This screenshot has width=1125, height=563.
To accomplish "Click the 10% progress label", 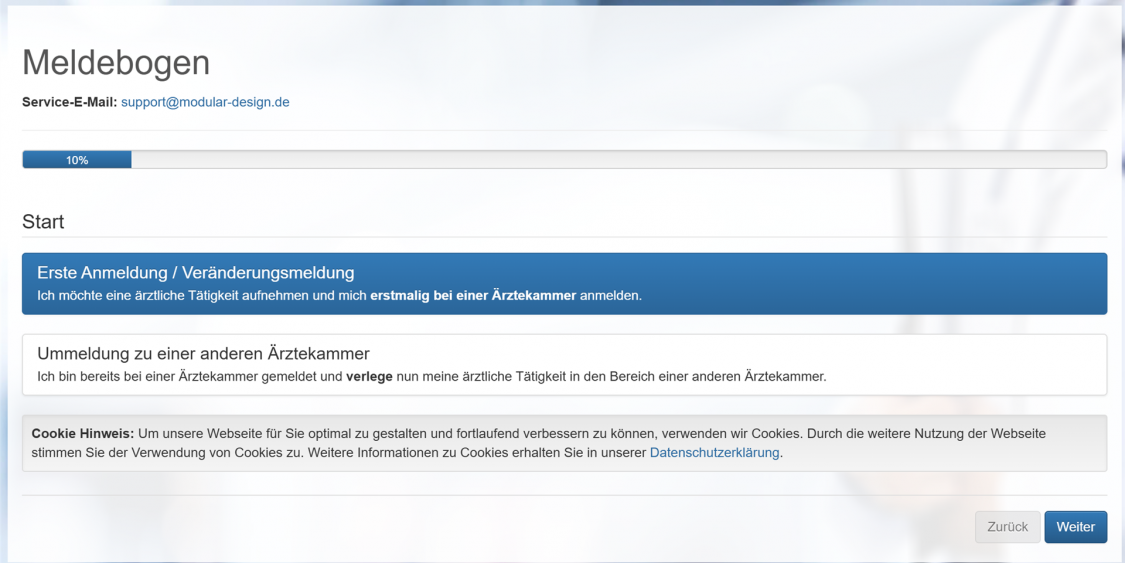I will [77, 160].
